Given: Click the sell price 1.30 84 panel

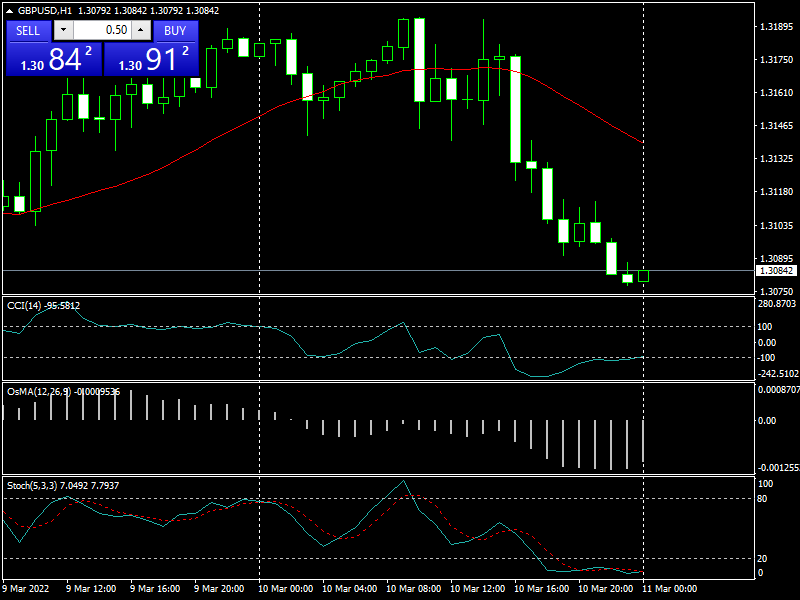Looking at the screenshot, I should [x=54, y=59].
